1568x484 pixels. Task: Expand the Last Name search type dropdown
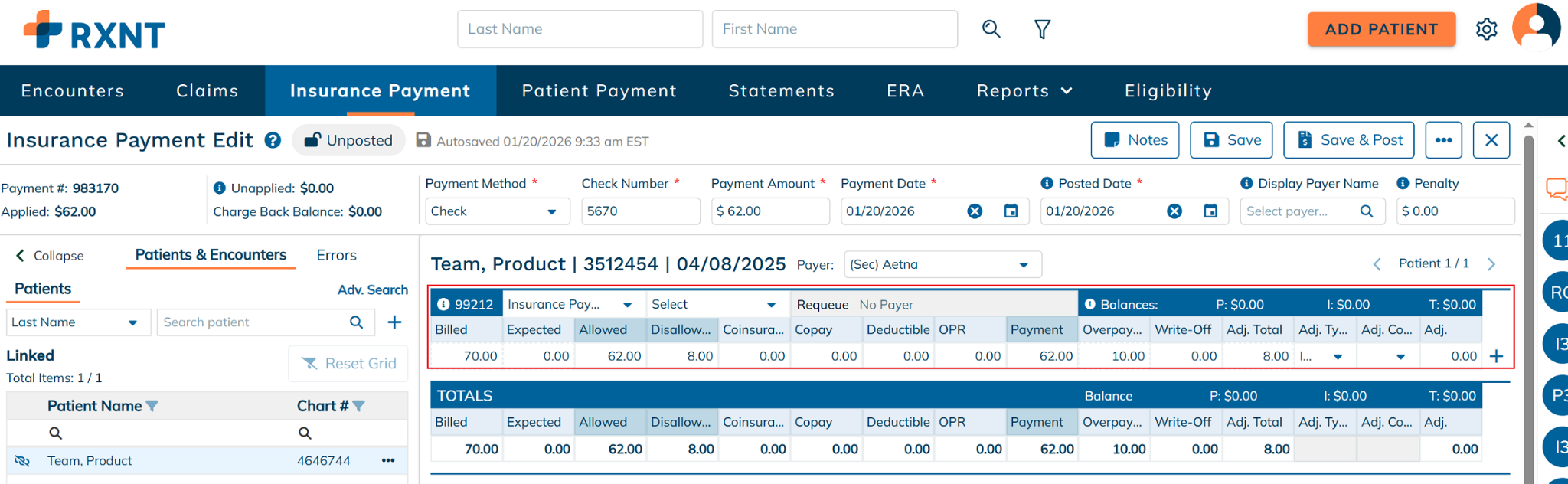tap(132, 322)
